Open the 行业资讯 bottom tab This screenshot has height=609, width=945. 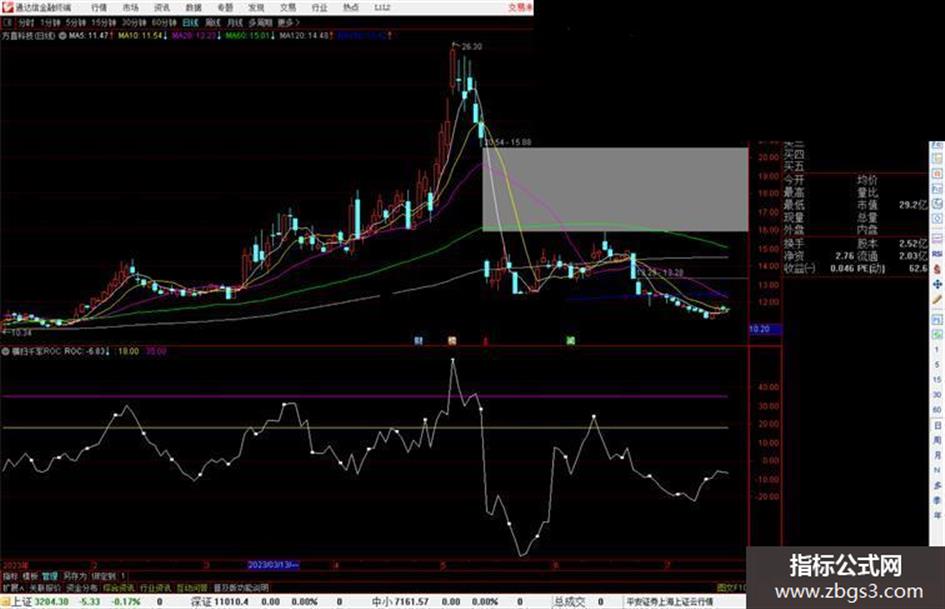coord(155,587)
